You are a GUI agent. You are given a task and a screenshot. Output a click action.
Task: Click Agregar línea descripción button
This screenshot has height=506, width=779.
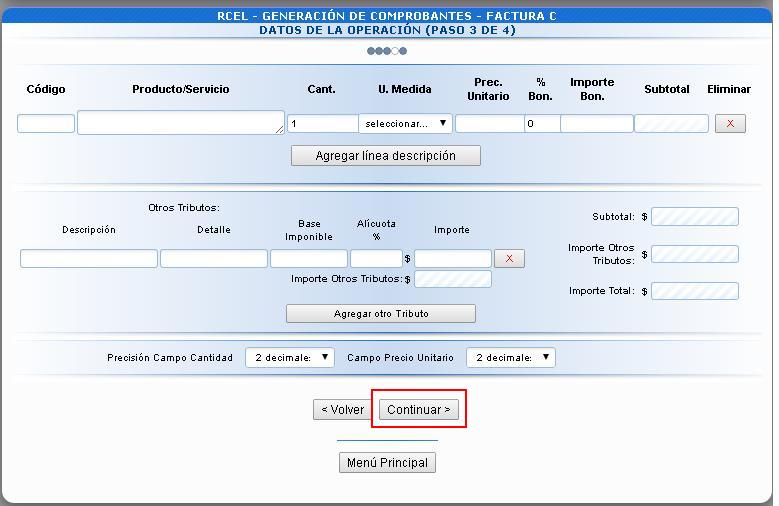(x=385, y=156)
